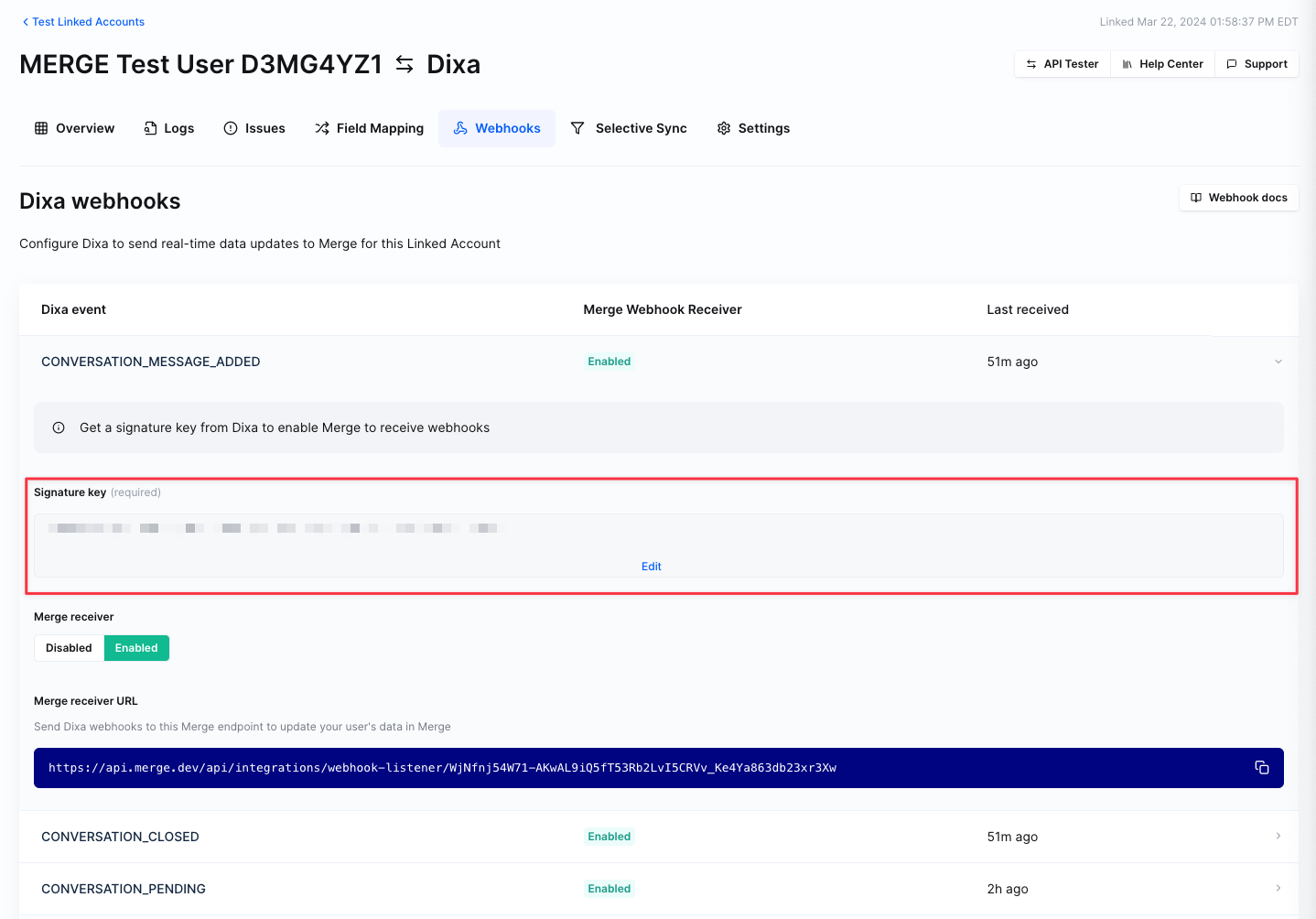Click the swap arrows icon beside Dixa

pyautogui.click(x=405, y=64)
